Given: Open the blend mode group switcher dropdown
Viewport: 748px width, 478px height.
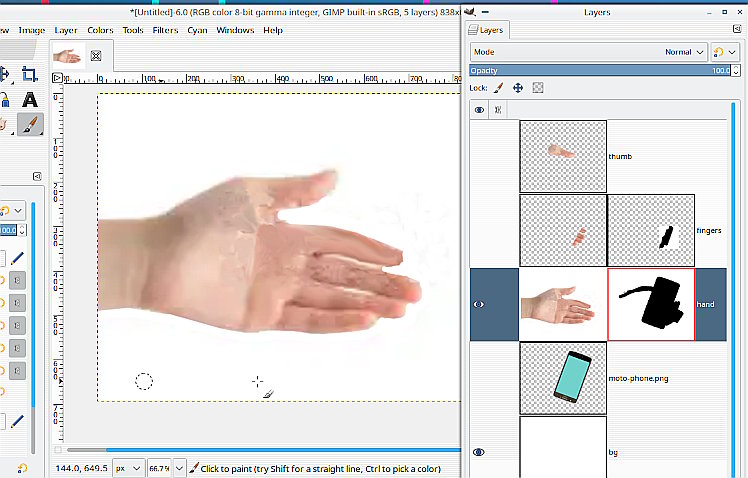Looking at the screenshot, I should click(x=725, y=52).
